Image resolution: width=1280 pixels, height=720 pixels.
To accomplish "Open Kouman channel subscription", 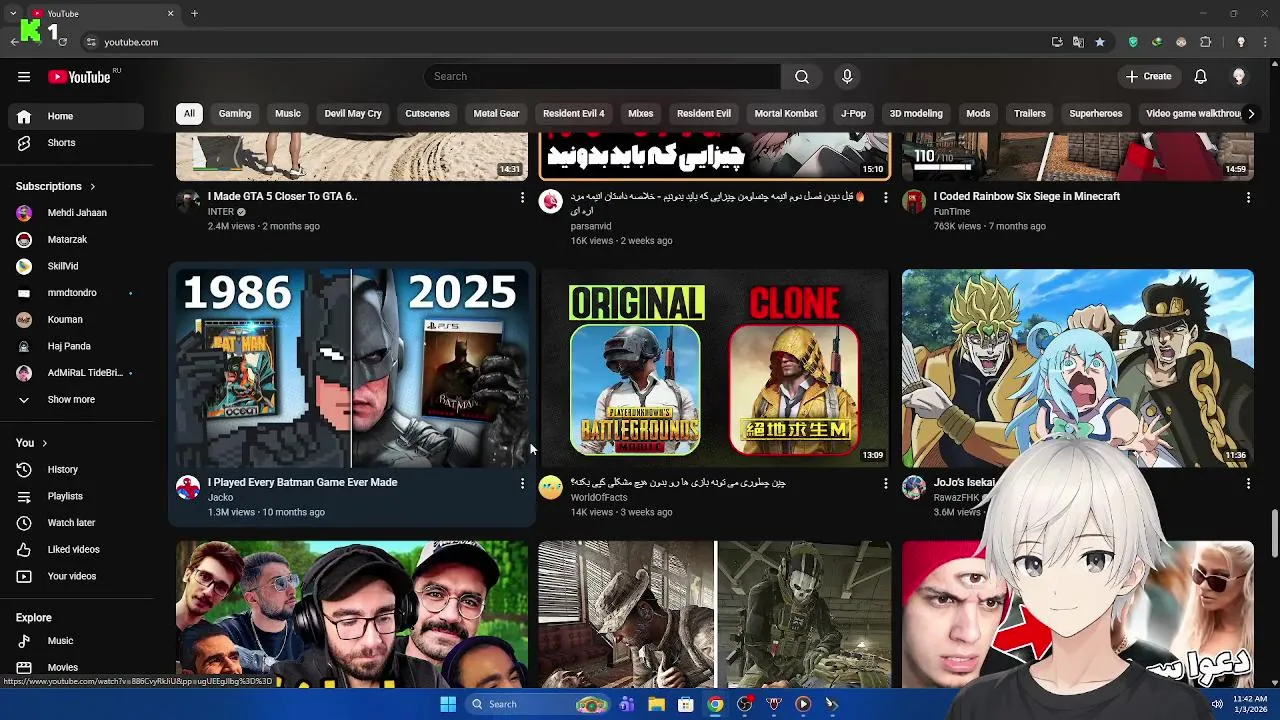I will (76, 320).
